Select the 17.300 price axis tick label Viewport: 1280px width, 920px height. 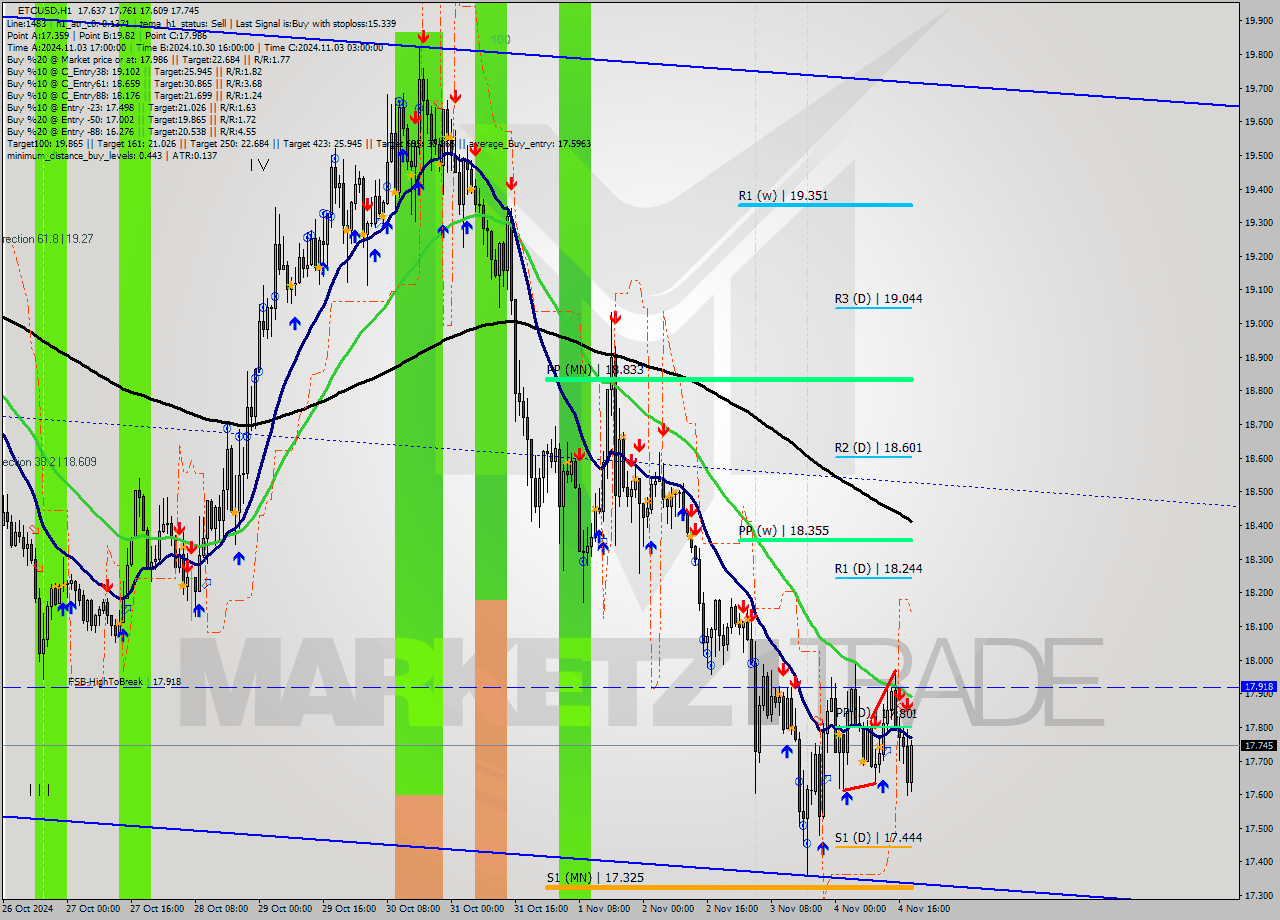[x=1257, y=895]
